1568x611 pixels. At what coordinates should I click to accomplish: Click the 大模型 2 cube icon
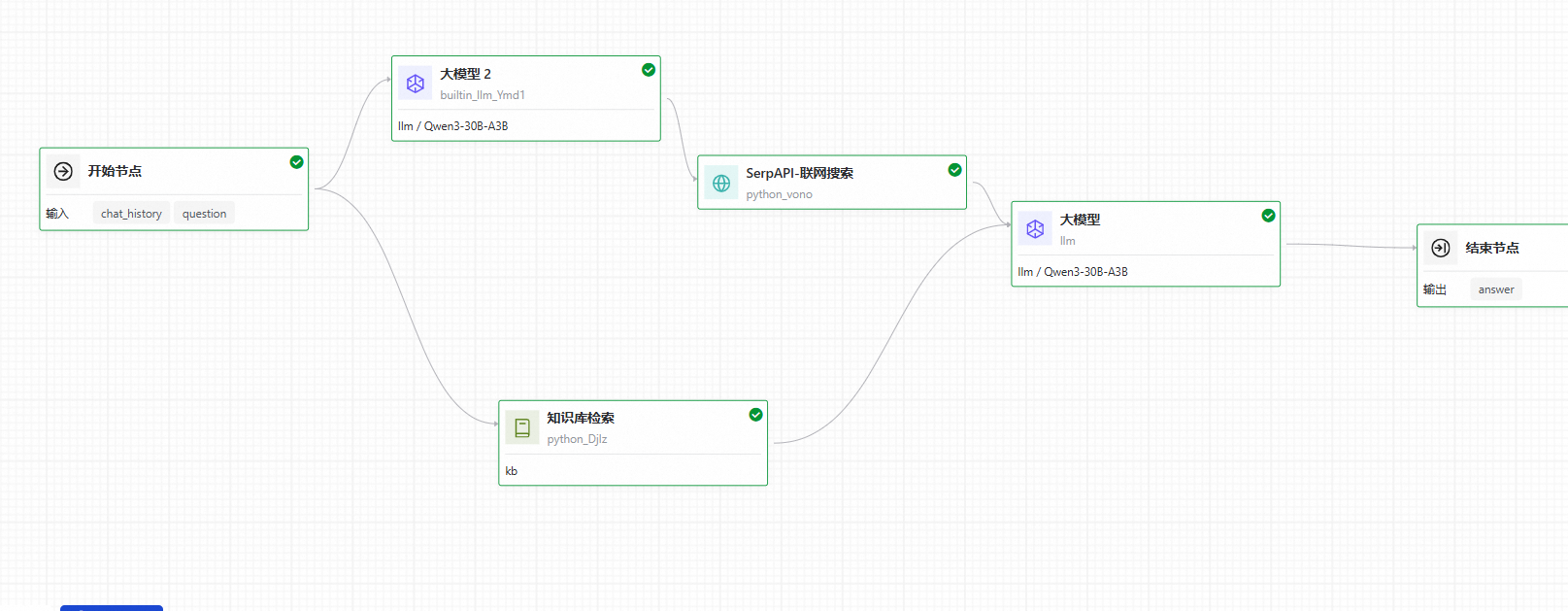click(x=416, y=84)
